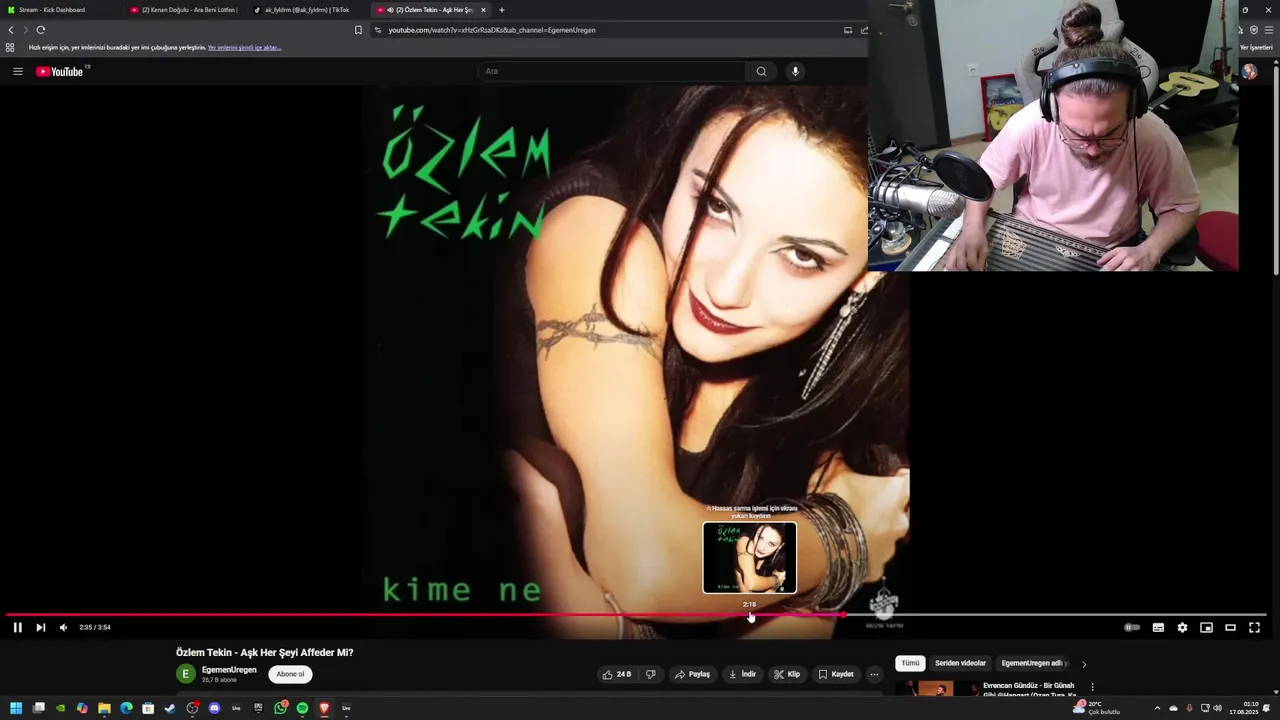The width and height of the screenshot is (1280, 720).
Task: Mute the video volume
Action: point(63,628)
